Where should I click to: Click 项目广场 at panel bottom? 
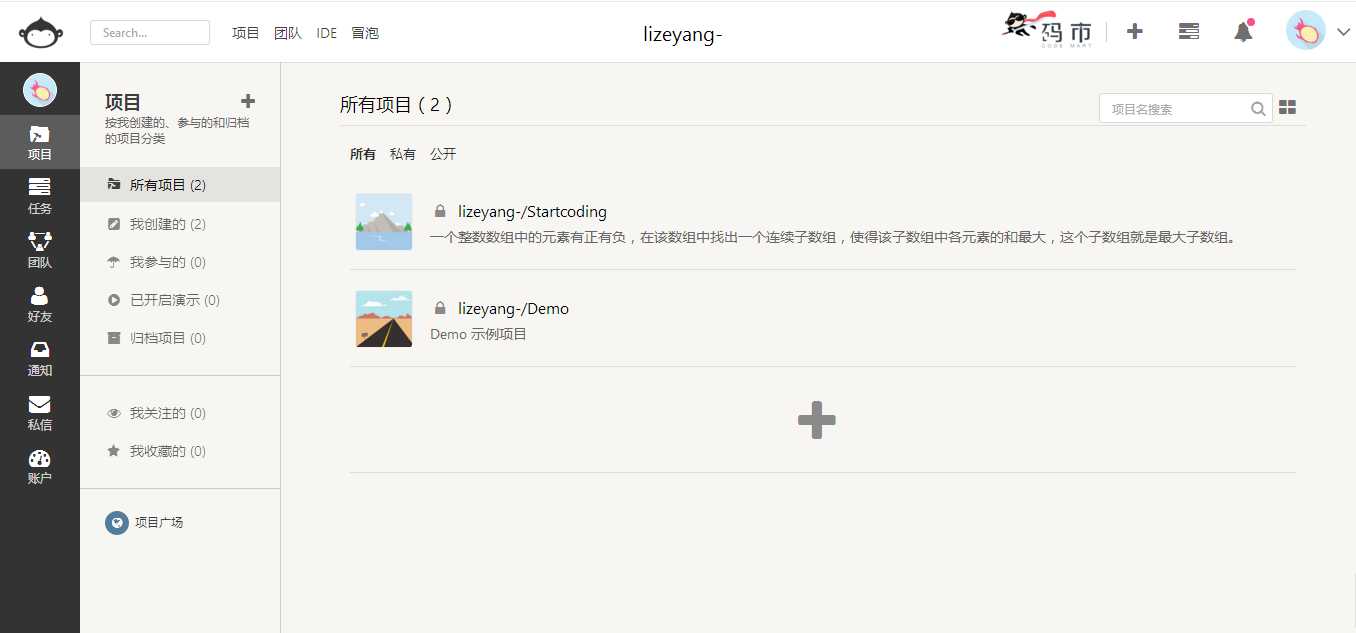tap(158, 522)
